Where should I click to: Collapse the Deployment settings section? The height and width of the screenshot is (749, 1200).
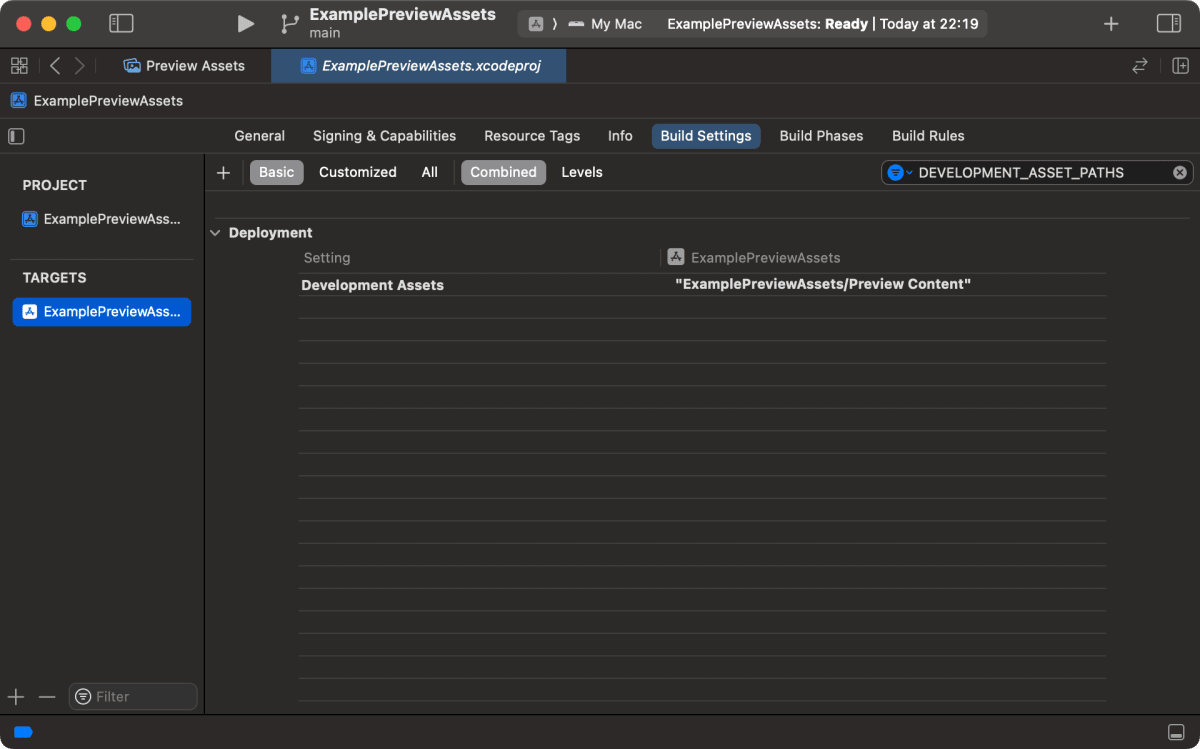click(x=214, y=232)
